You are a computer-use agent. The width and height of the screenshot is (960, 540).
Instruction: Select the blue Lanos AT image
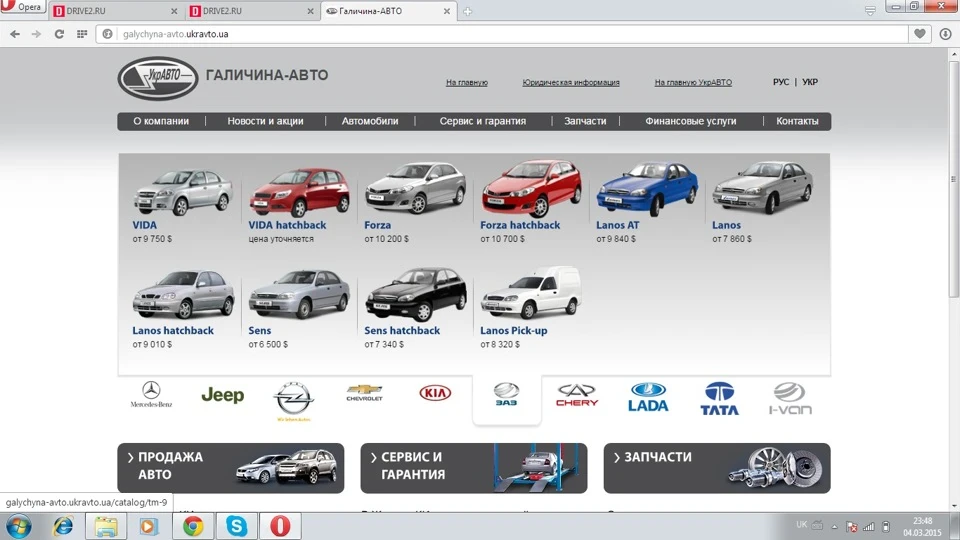(x=647, y=188)
